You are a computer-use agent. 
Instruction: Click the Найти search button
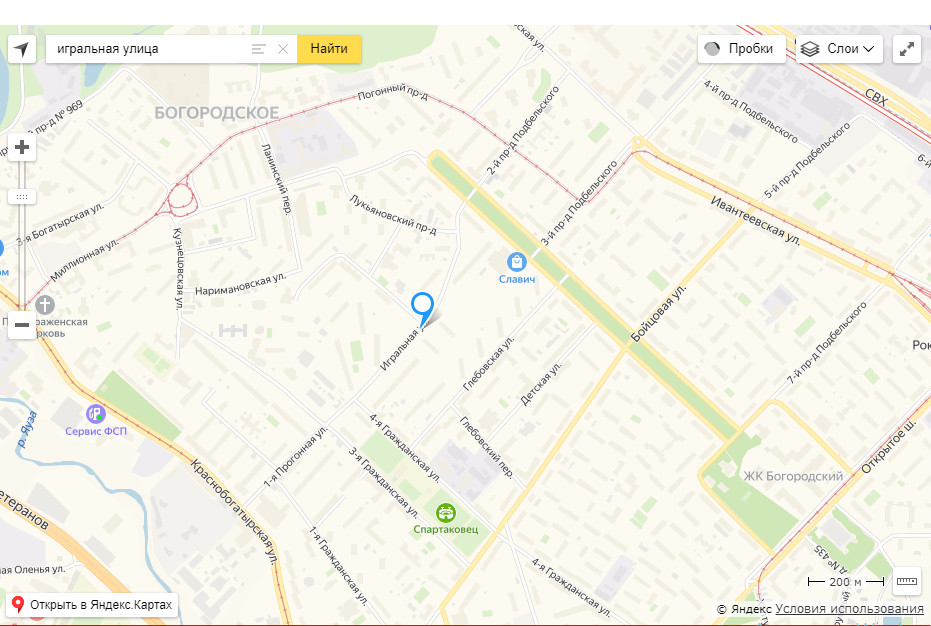pyautogui.click(x=329, y=49)
